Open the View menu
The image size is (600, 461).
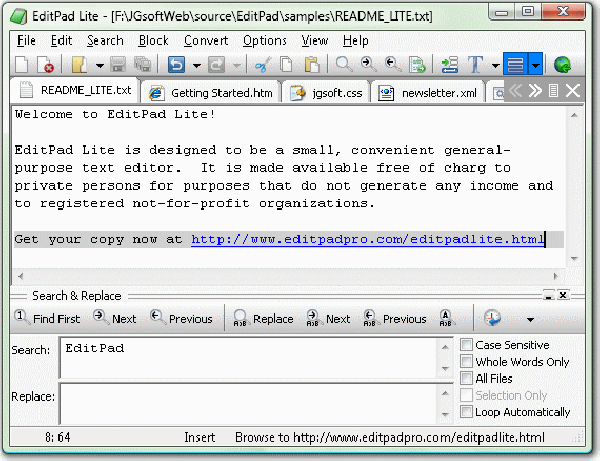click(x=315, y=41)
